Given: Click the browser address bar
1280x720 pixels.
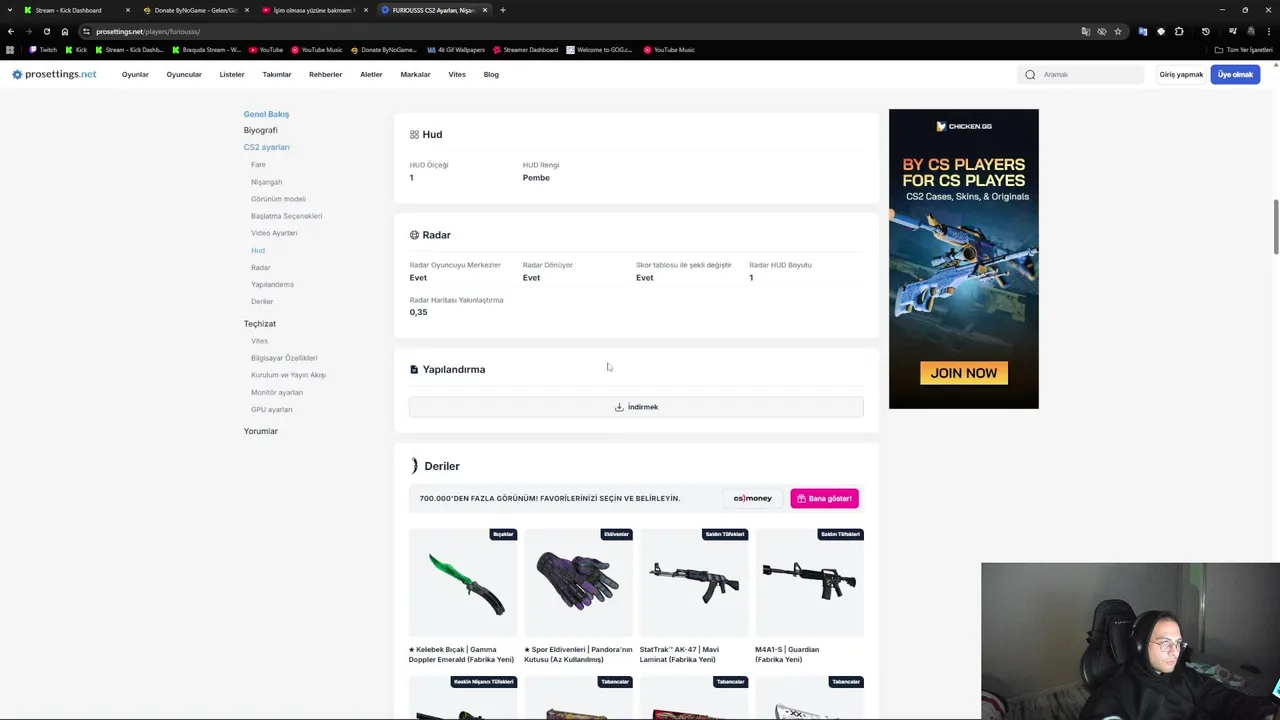Looking at the screenshot, I should pyautogui.click(x=580, y=31).
